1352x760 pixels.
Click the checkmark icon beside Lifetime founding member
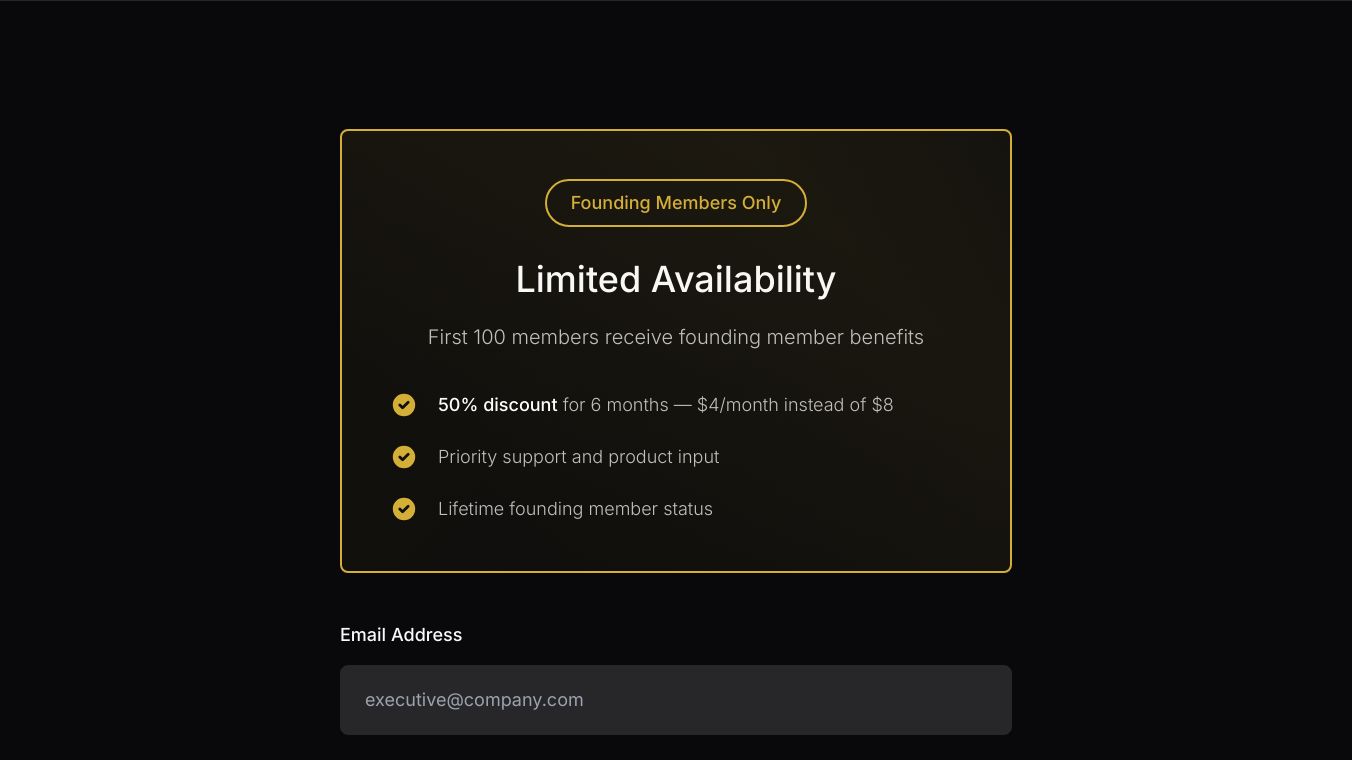pos(404,509)
